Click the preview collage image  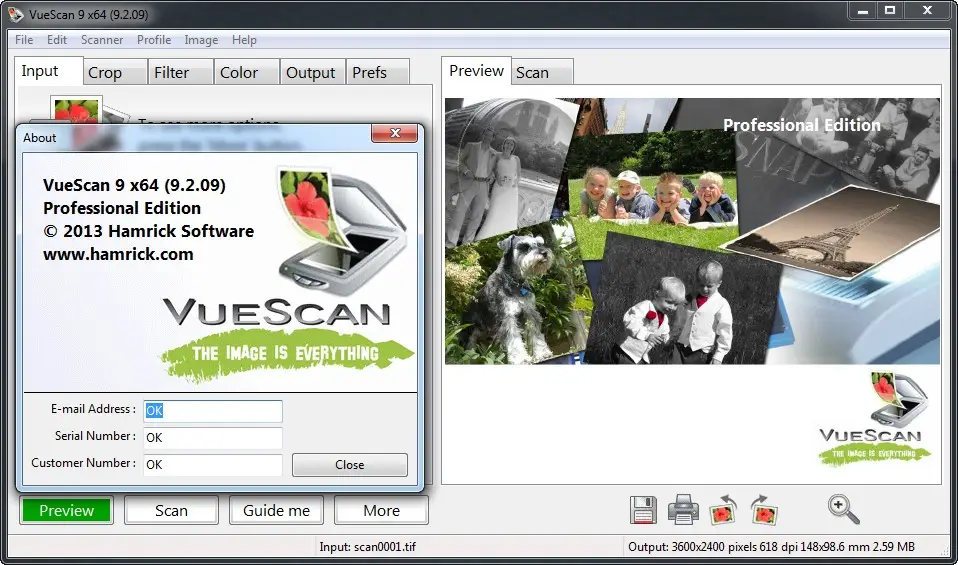point(692,231)
